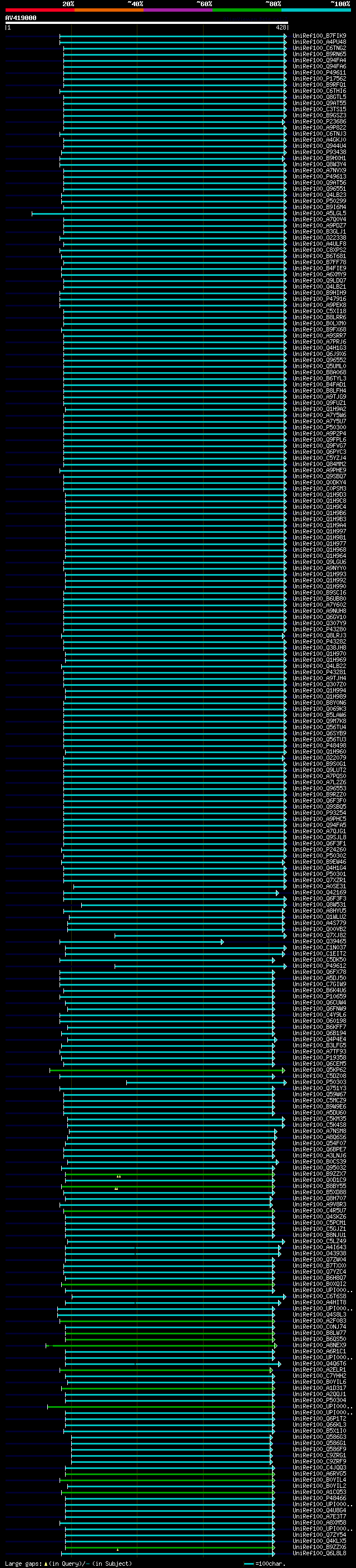
Task: Select the UniRef100_P19358 label
Action: point(319,1057)
